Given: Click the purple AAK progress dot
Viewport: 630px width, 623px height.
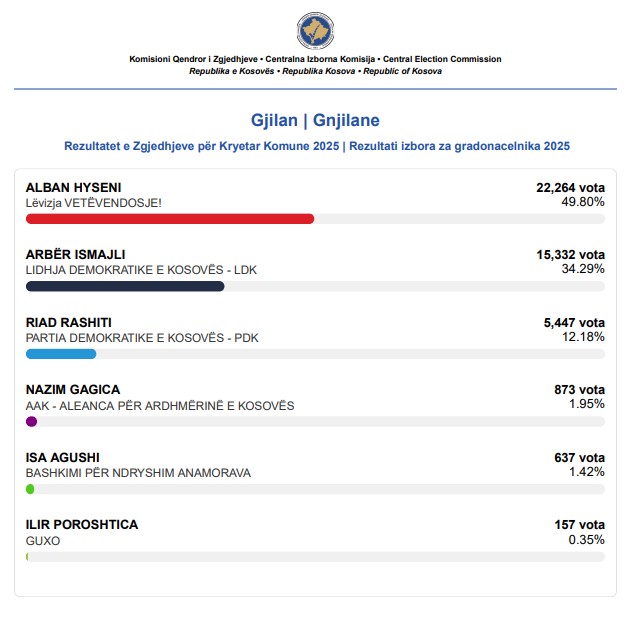Looking at the screenshot, I should pos(31,422).
